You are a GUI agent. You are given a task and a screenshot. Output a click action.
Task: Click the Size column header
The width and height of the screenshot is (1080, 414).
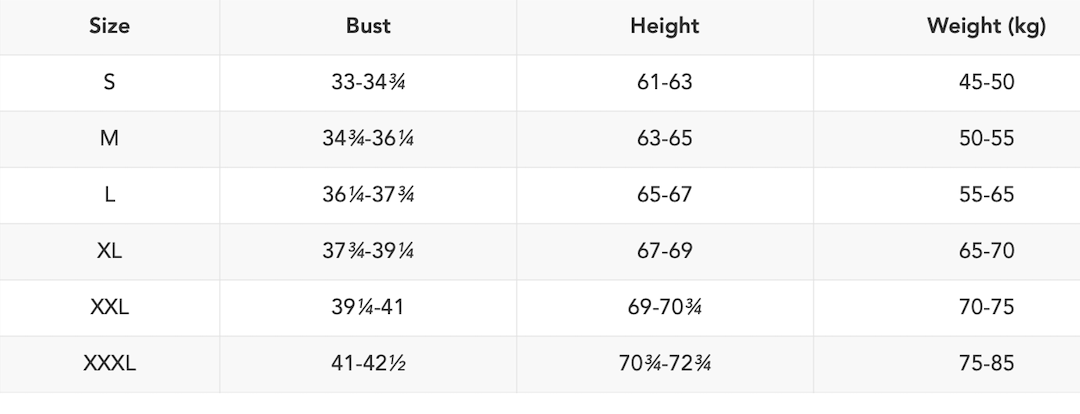109,27
